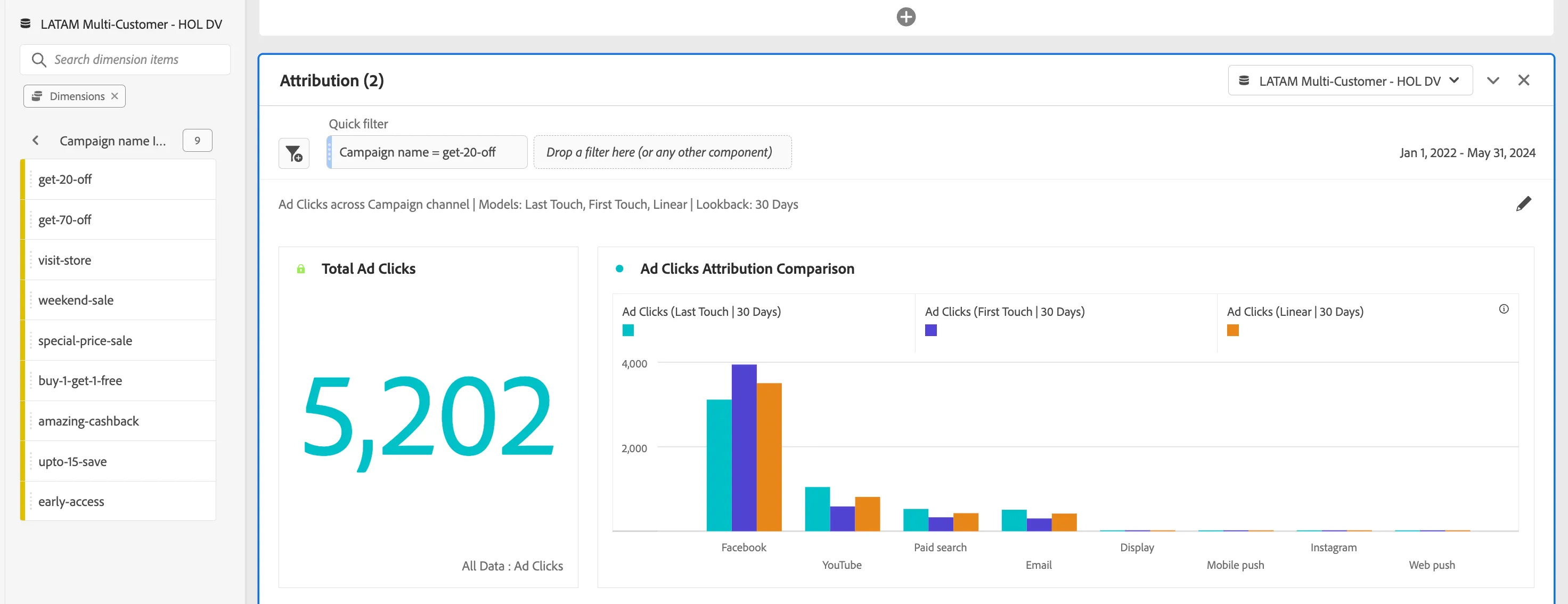Collapse the Attribution panel with chevron
The width and height of the screenshot is (1568, 604).
[x=1492, y=80]
